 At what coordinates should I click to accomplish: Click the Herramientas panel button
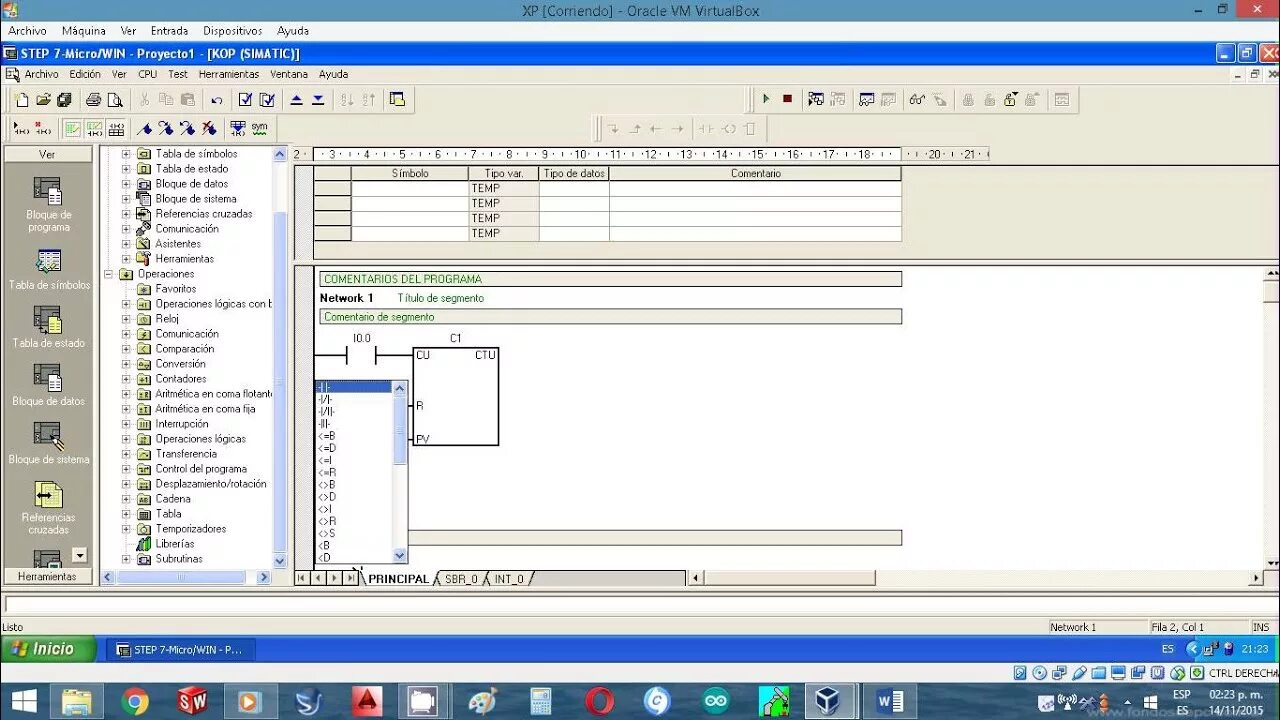(47, 576)
